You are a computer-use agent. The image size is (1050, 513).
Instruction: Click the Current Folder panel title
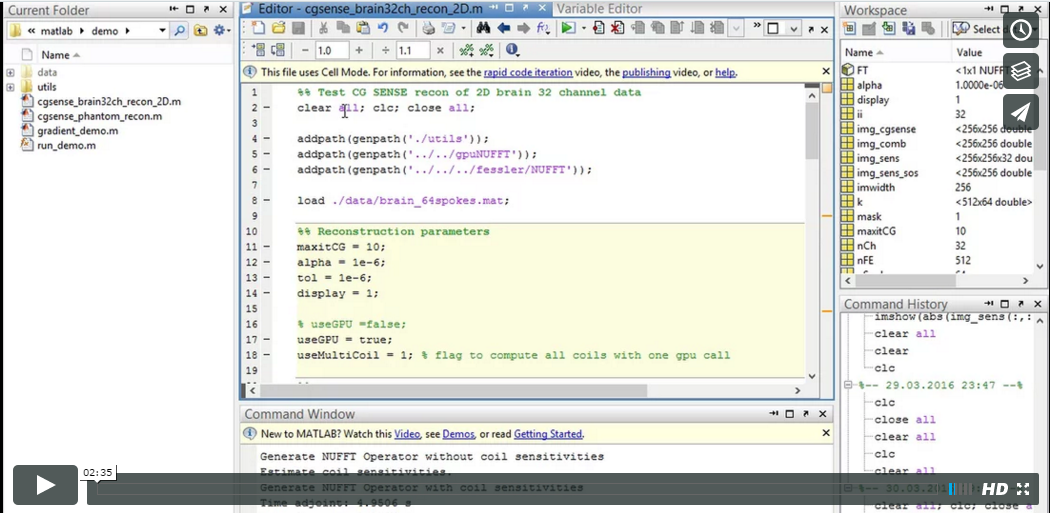(48, 10)
